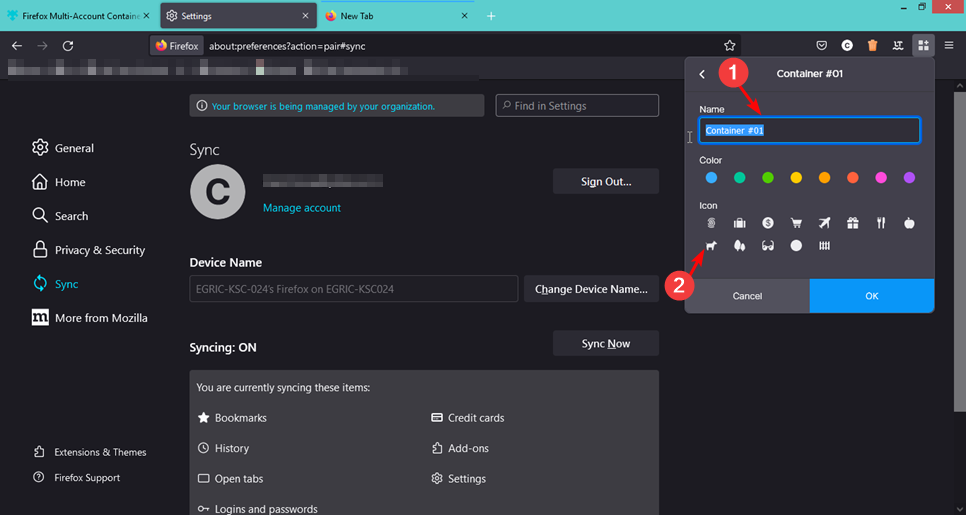Pick the purple container color

tap(909, 177)
